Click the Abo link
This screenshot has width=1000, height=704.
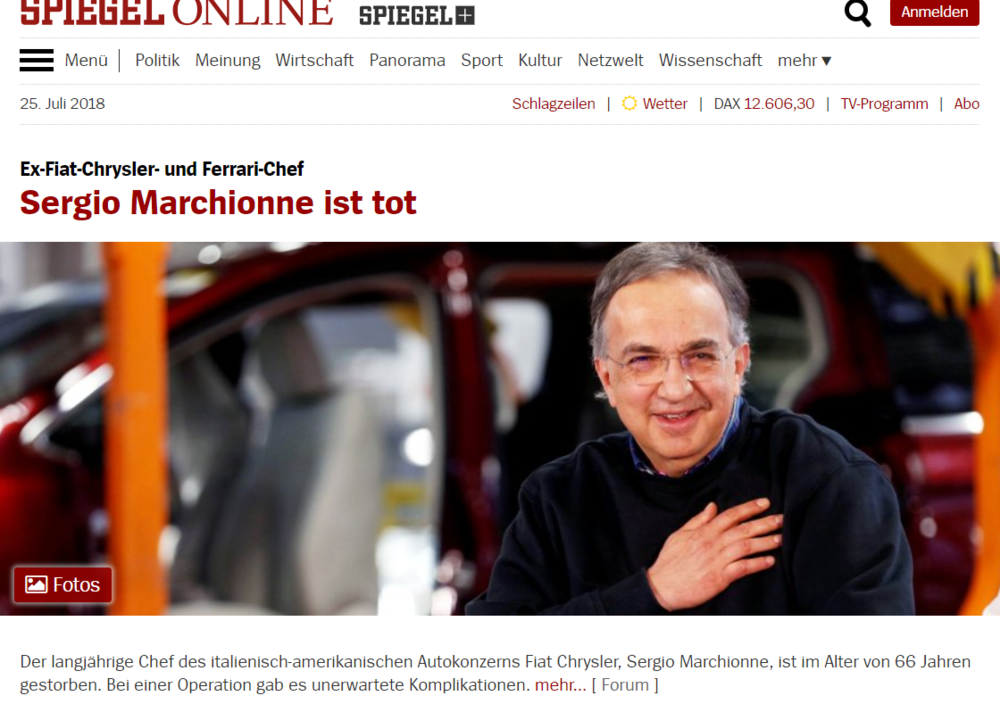pos(966,103)
